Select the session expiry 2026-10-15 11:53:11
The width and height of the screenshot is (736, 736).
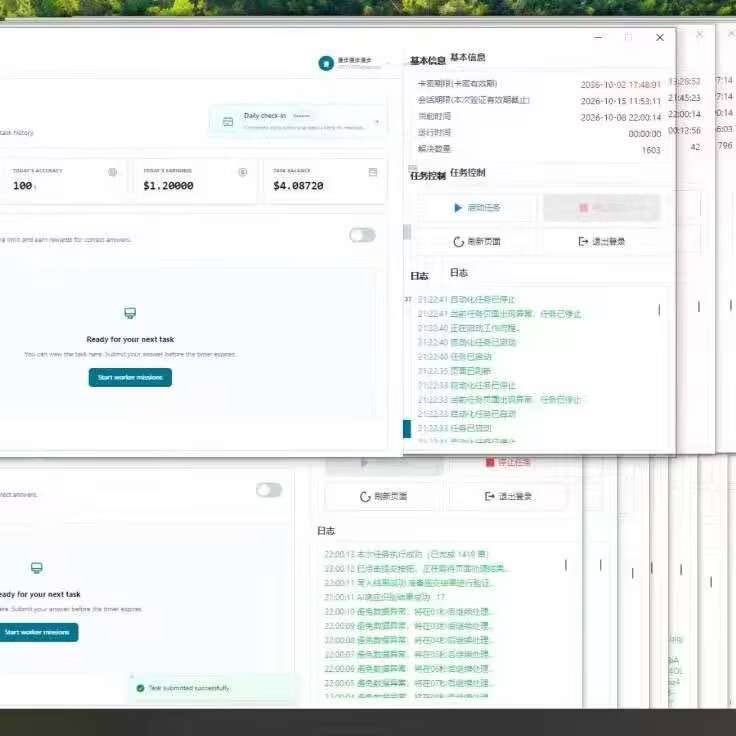pos(621,101)
